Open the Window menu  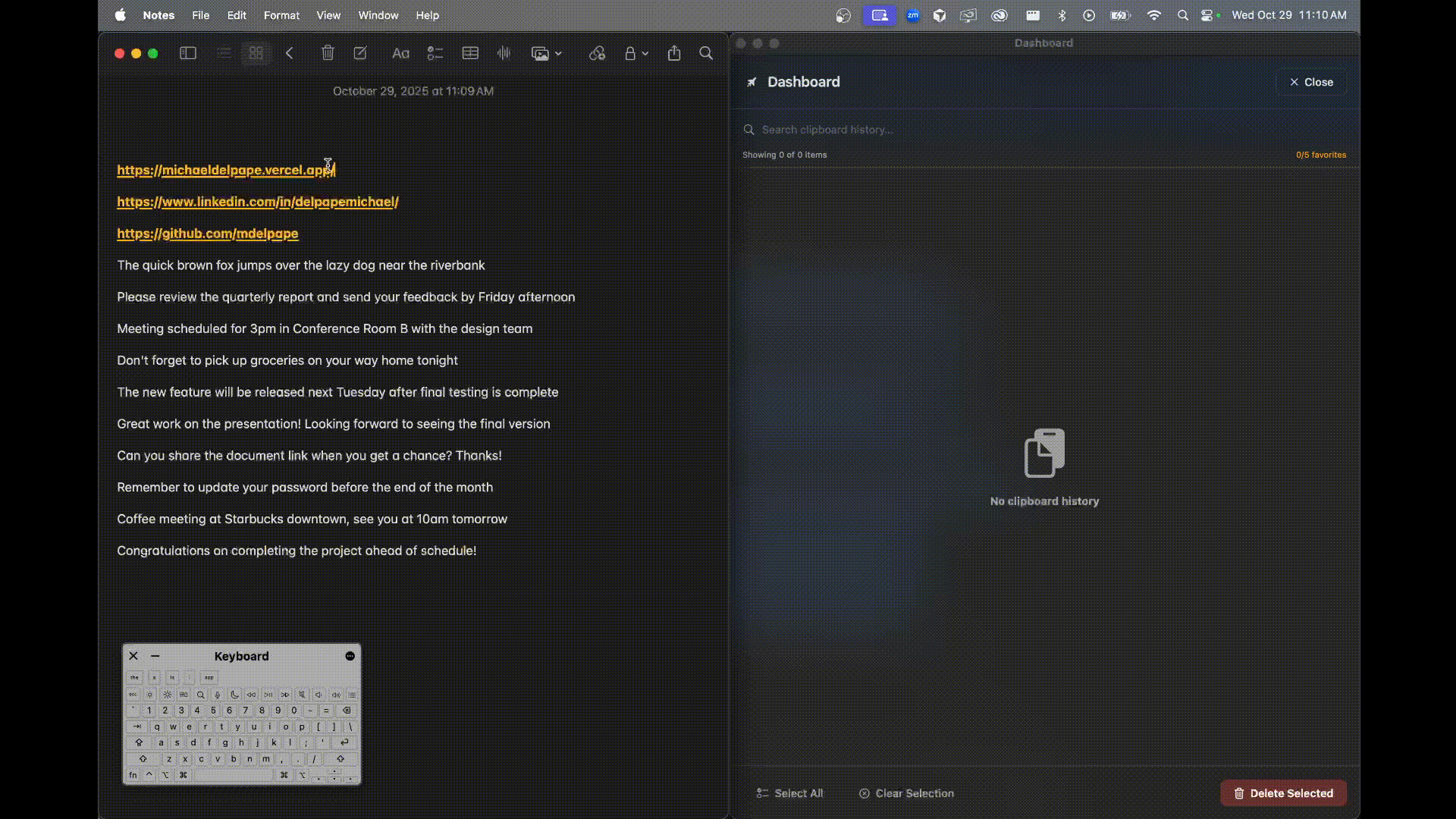(378, 15)
